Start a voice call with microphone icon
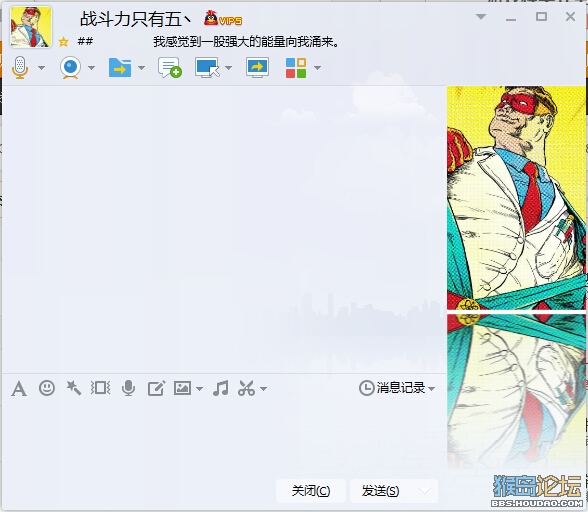 [20, 68]
